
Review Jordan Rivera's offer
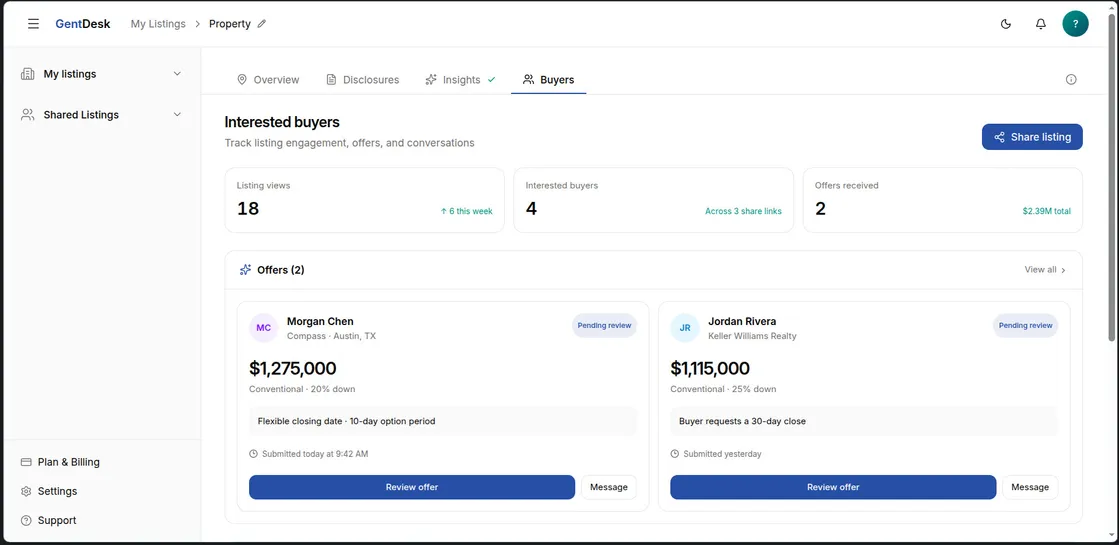click(x=833, y=487)
